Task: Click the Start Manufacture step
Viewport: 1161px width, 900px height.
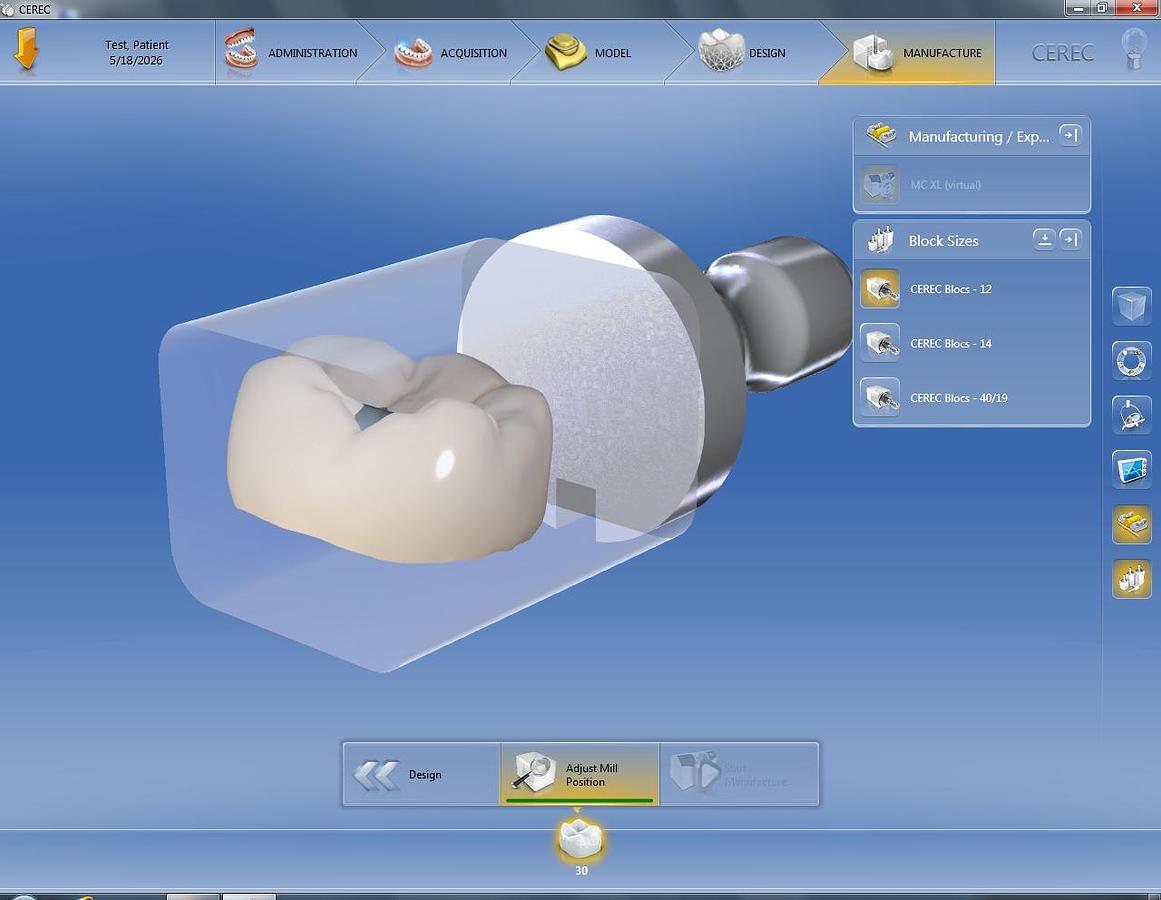Action: (739, 774)
